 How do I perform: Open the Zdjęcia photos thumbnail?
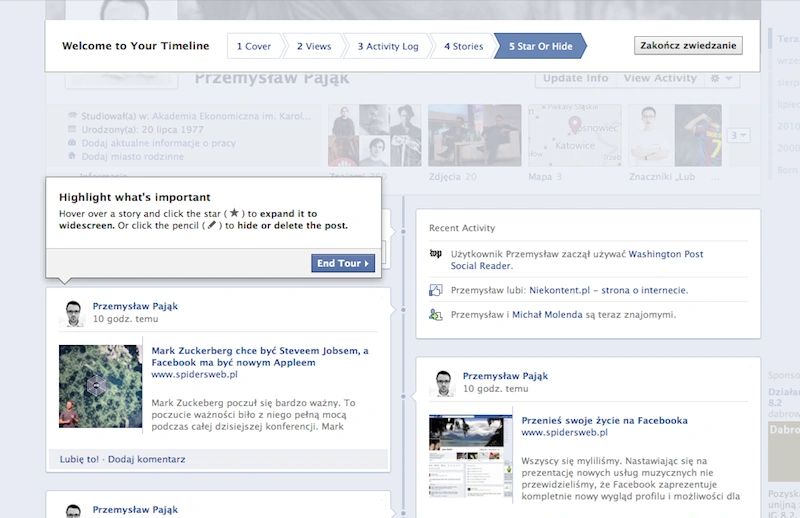point(474,135)
